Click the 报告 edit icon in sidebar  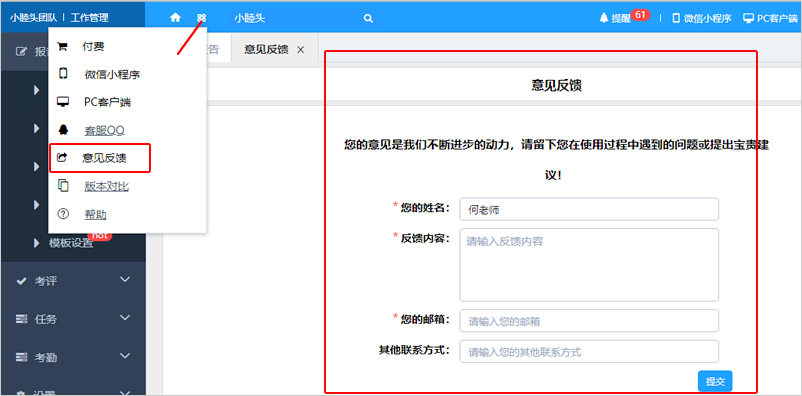pos(21,51)
